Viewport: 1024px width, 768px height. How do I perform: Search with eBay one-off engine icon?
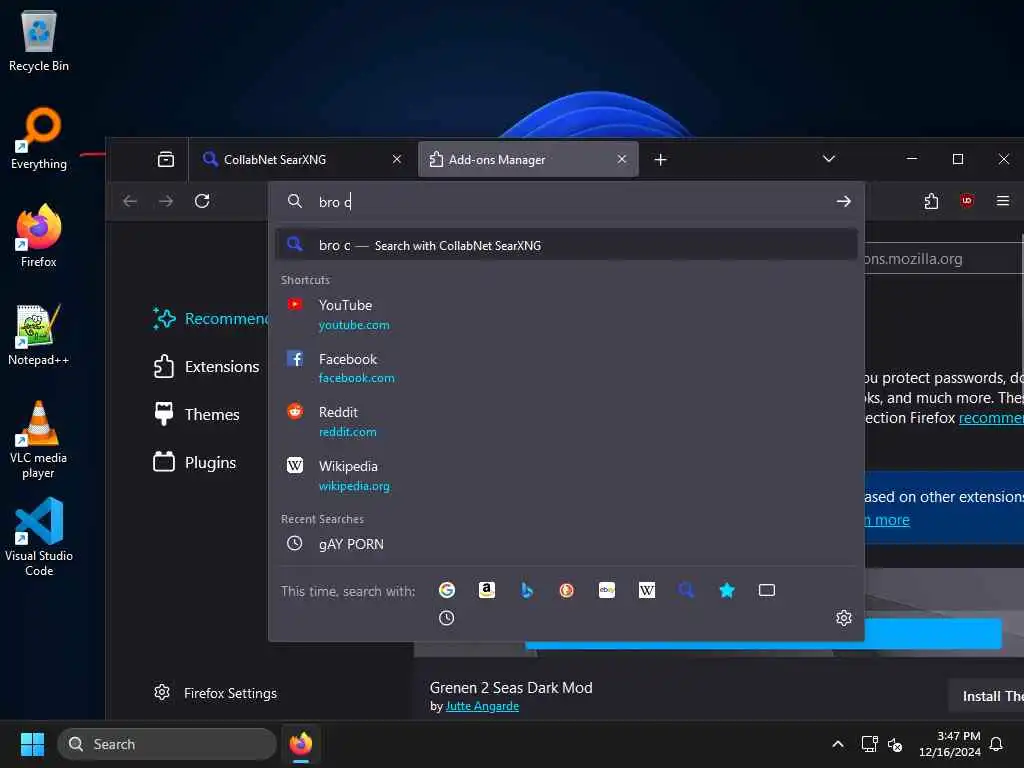(607, 590)
